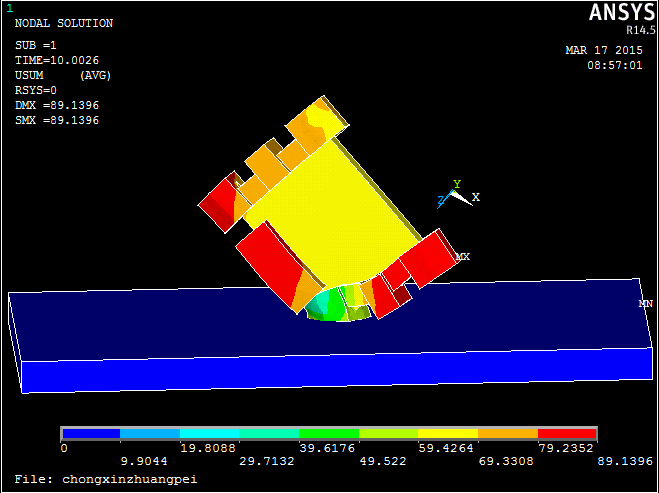Pick the multicolored curved contact segment
The image size is (659, 493).
340,303
